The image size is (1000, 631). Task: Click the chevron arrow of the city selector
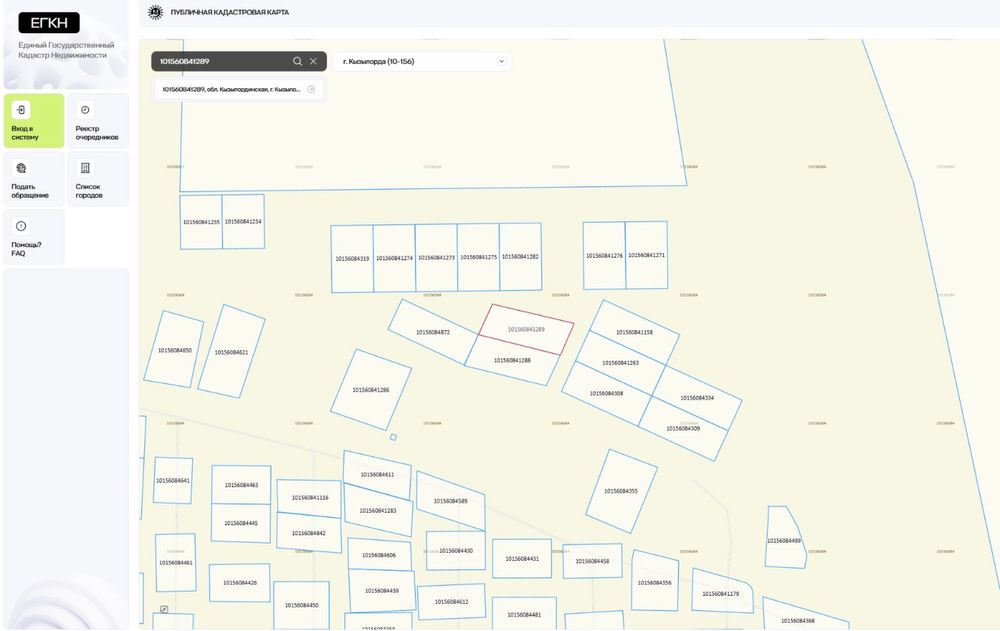coord(501,61)
